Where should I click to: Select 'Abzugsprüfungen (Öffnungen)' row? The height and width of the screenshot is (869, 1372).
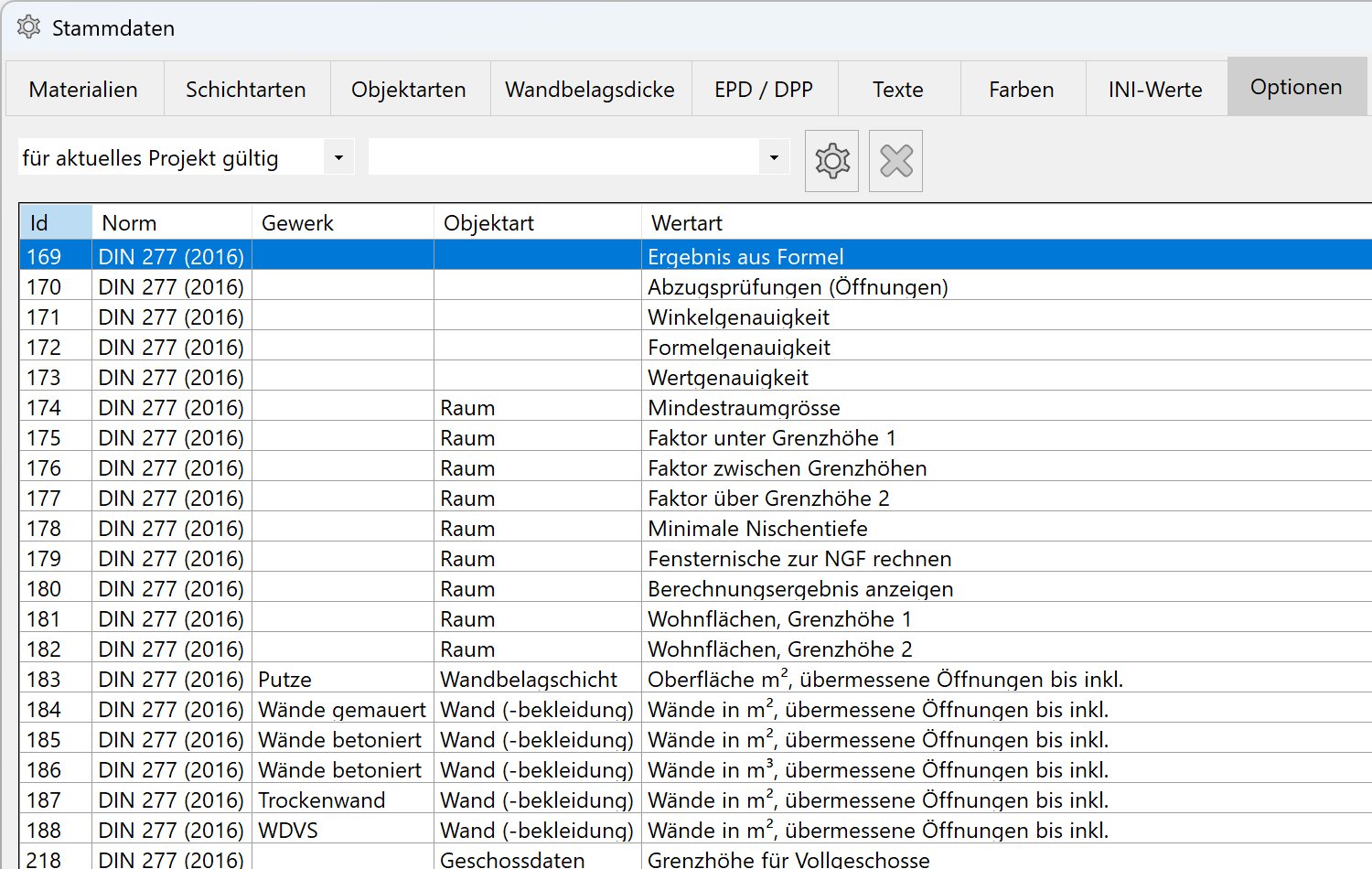click(695, 286)
